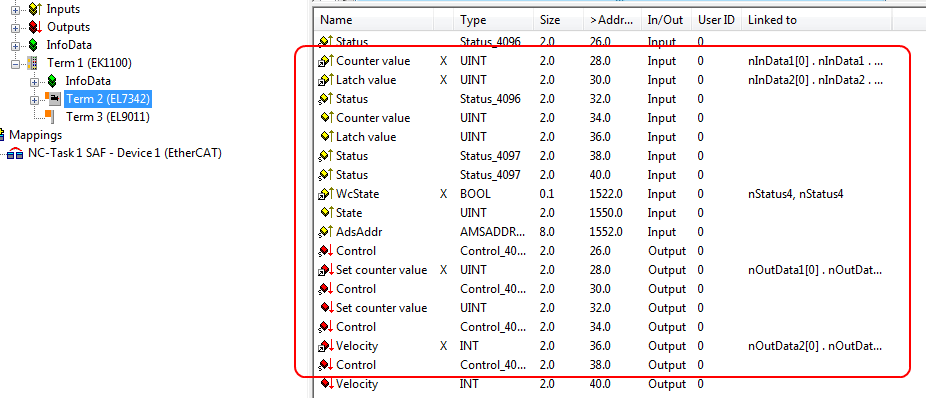Image resolution: width=926 pixels, height=398 pixels.
Task: Click the size cell 0.1
Action: coord(547,194)
